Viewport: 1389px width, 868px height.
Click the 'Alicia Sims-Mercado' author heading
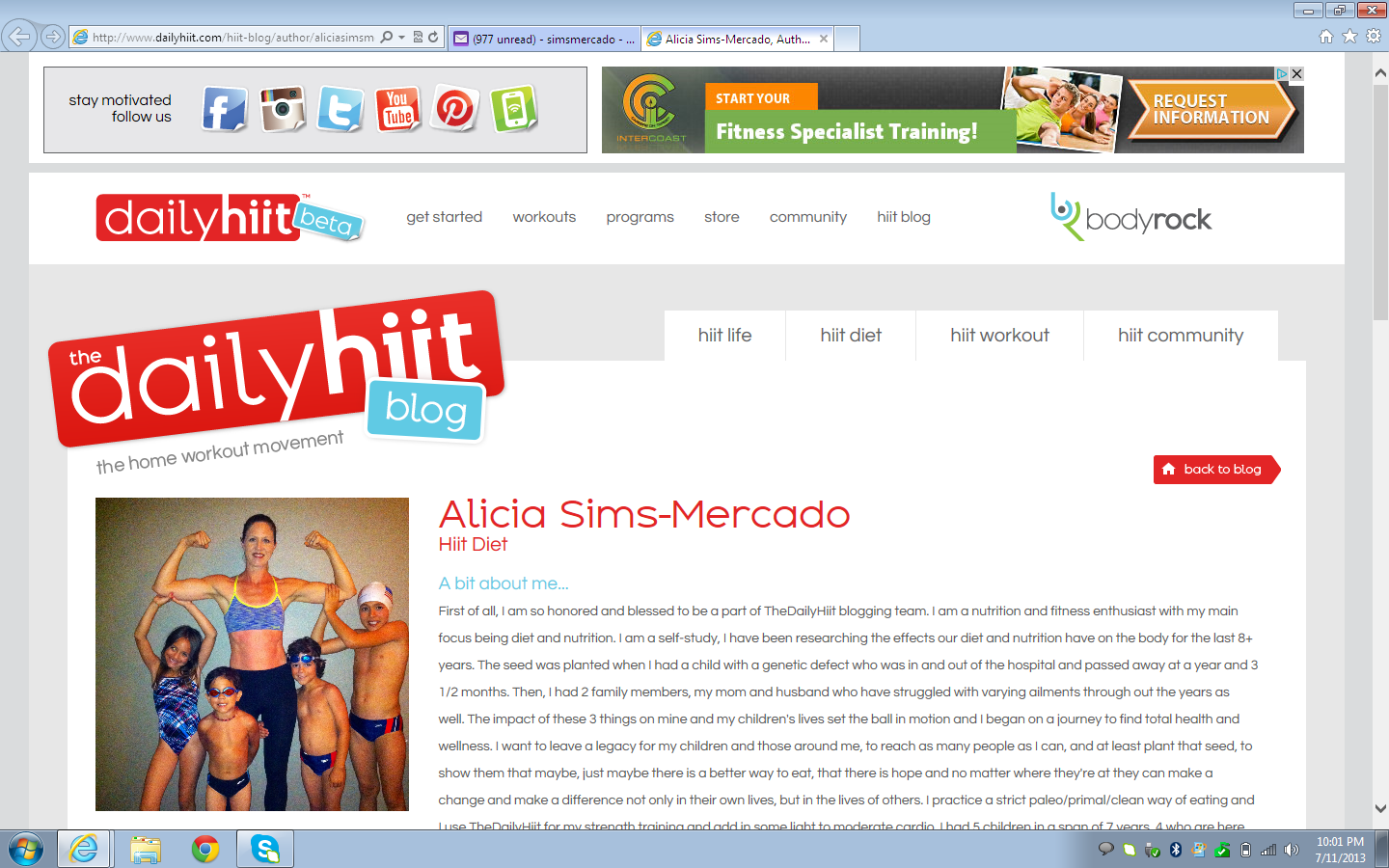[x=644, y=513]
